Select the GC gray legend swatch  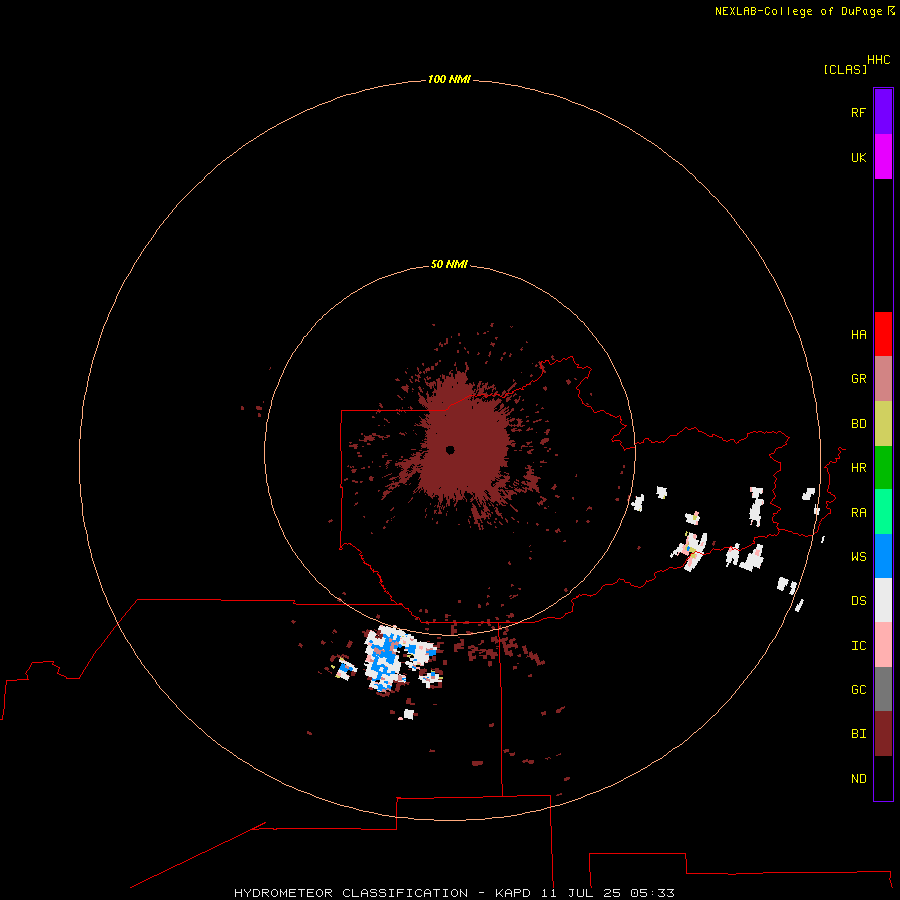(883, 689)
